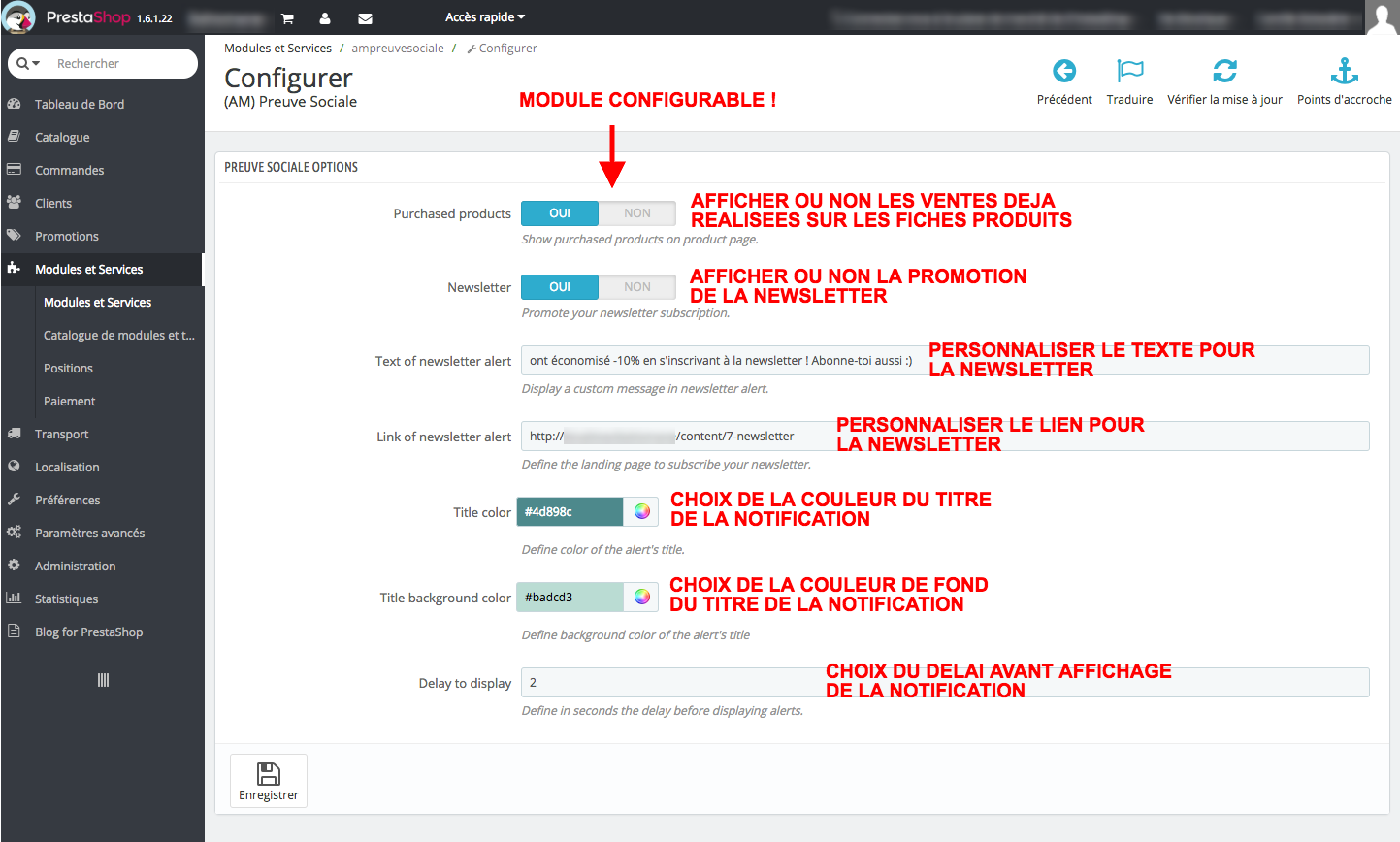The height and width of the screenshot is (842, 1400).
Task: Select OUI for Purchased products
Action: 560,213
